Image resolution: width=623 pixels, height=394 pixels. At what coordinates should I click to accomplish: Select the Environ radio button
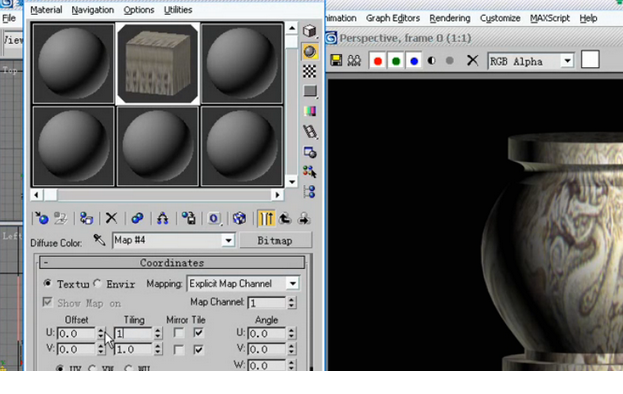click(97, 283)
